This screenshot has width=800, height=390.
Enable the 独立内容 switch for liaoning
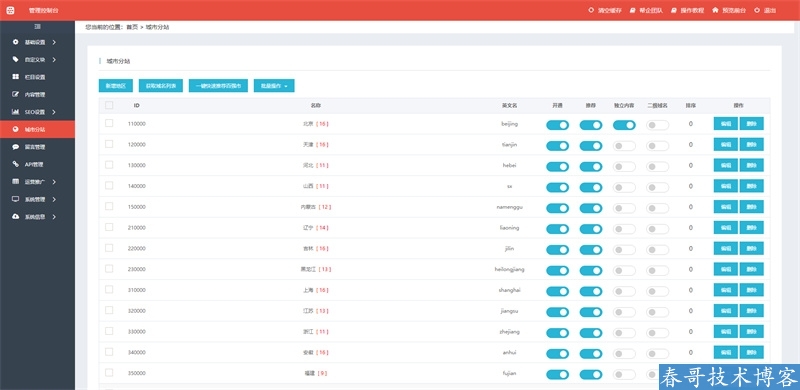coord(624,229)
